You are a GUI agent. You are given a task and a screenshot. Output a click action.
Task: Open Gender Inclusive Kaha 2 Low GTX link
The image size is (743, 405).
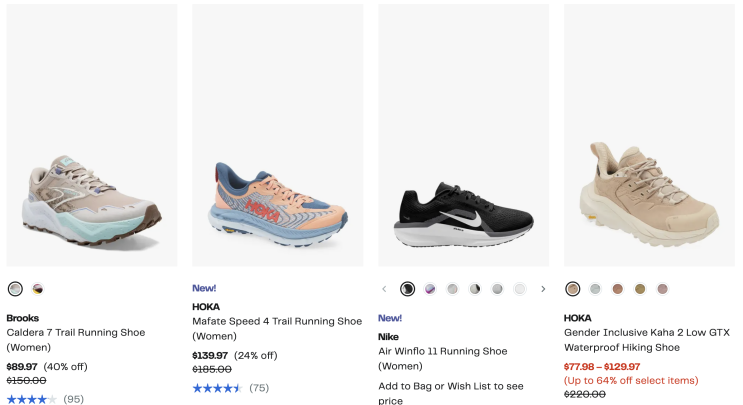647,333
